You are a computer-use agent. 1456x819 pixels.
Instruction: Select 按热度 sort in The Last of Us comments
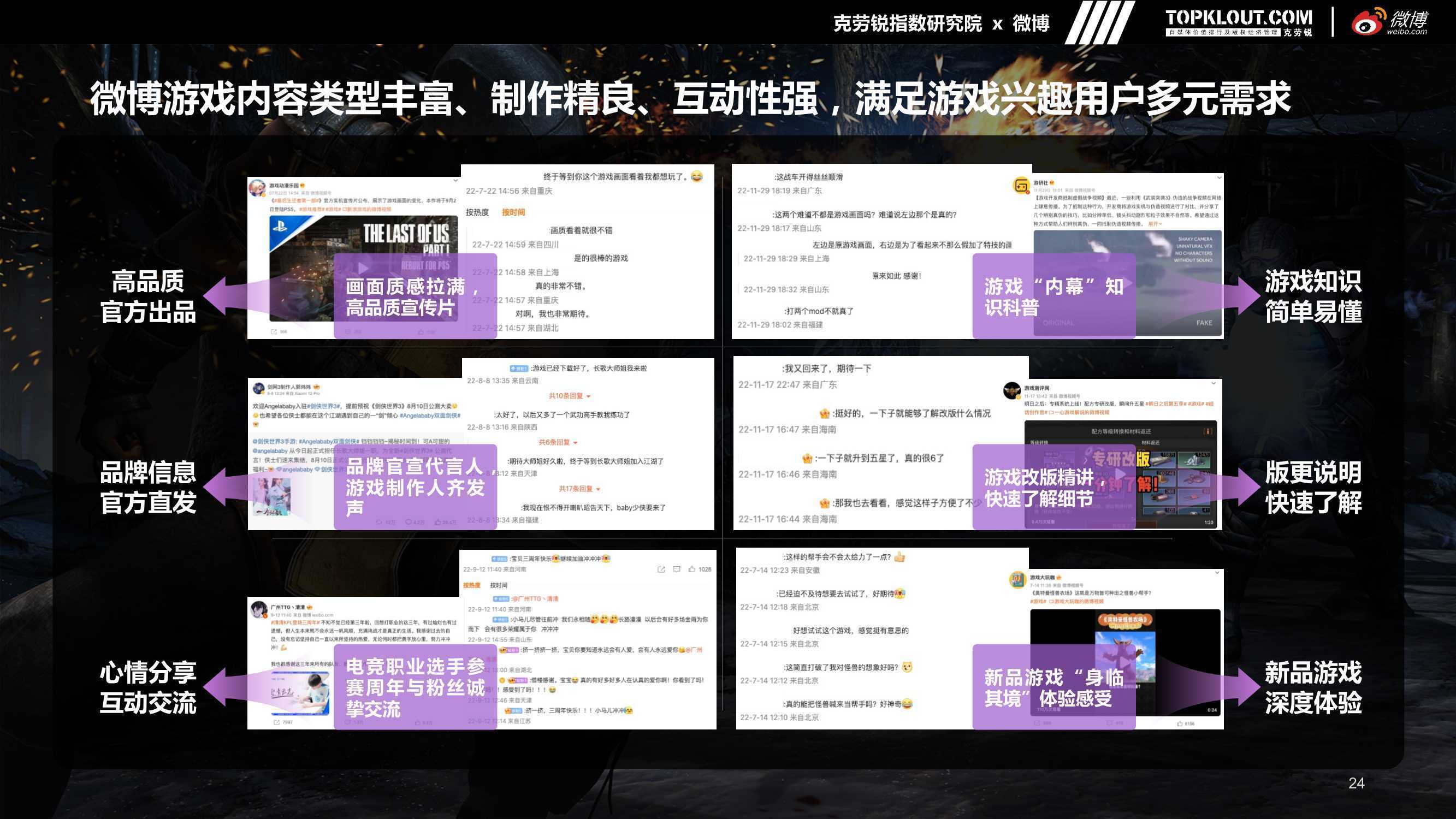(477, 212)
